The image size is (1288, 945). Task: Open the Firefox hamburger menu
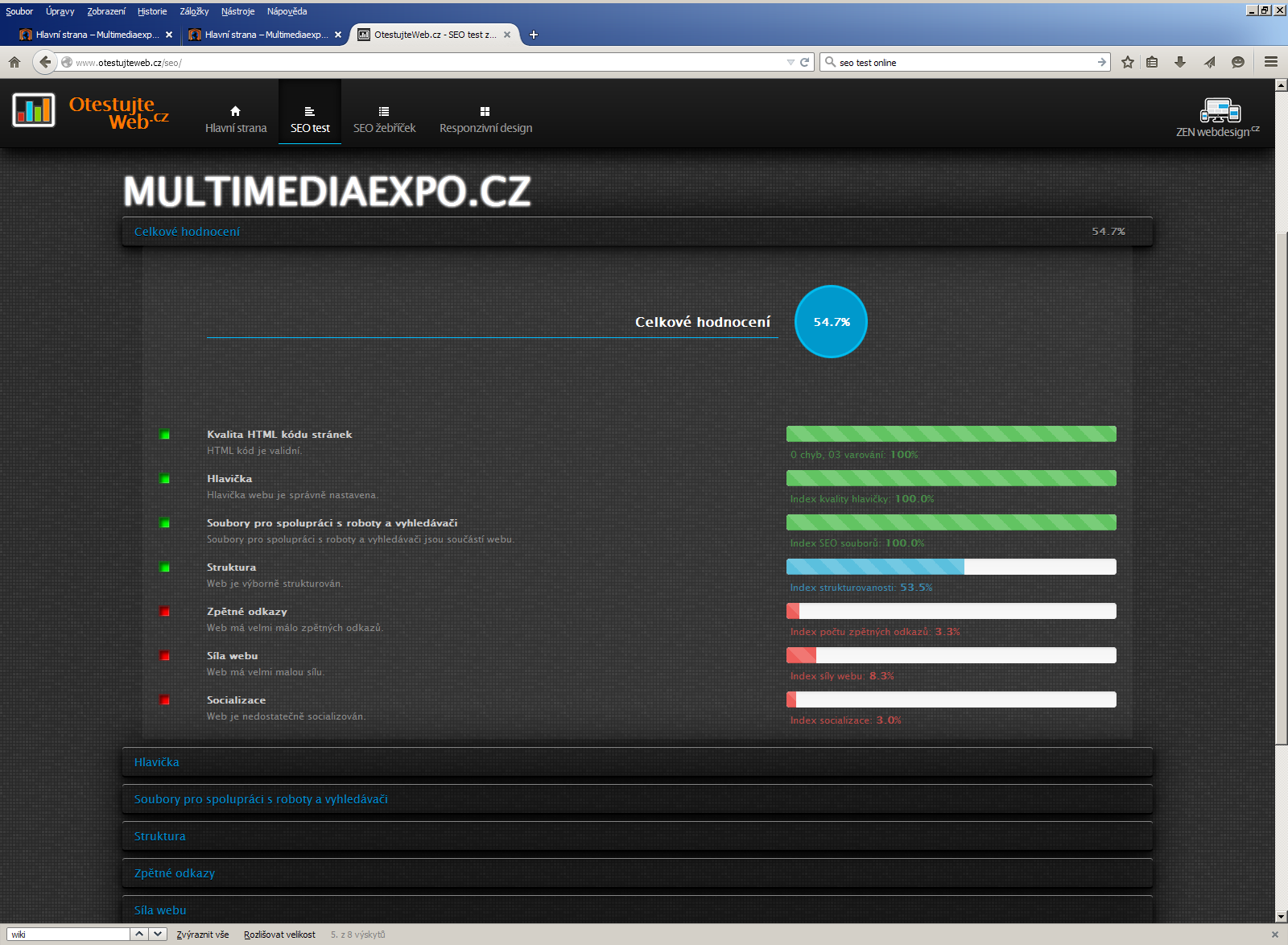click(x=1271, y=62)
